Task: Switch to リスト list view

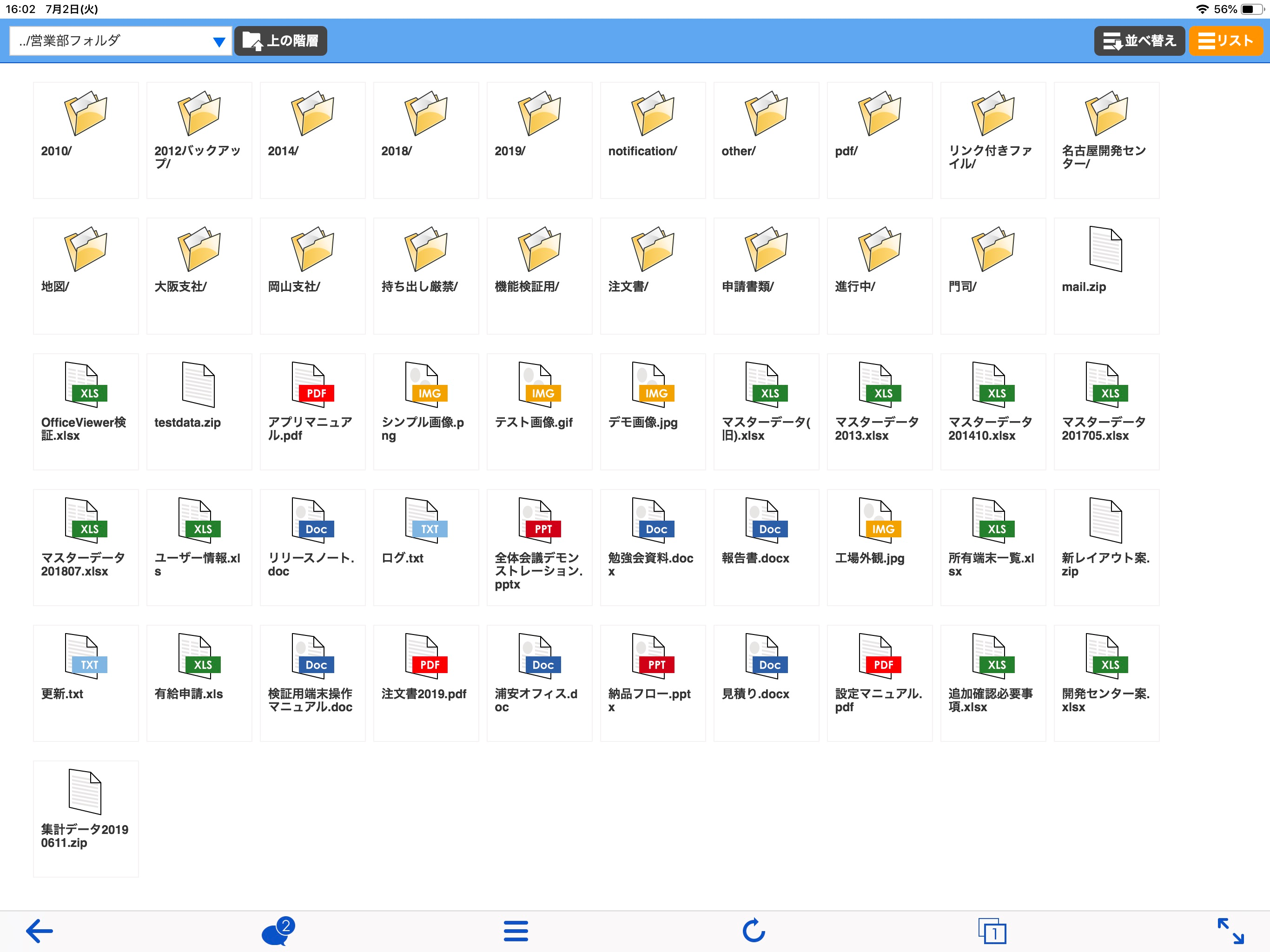Action: pos(1226,40)
